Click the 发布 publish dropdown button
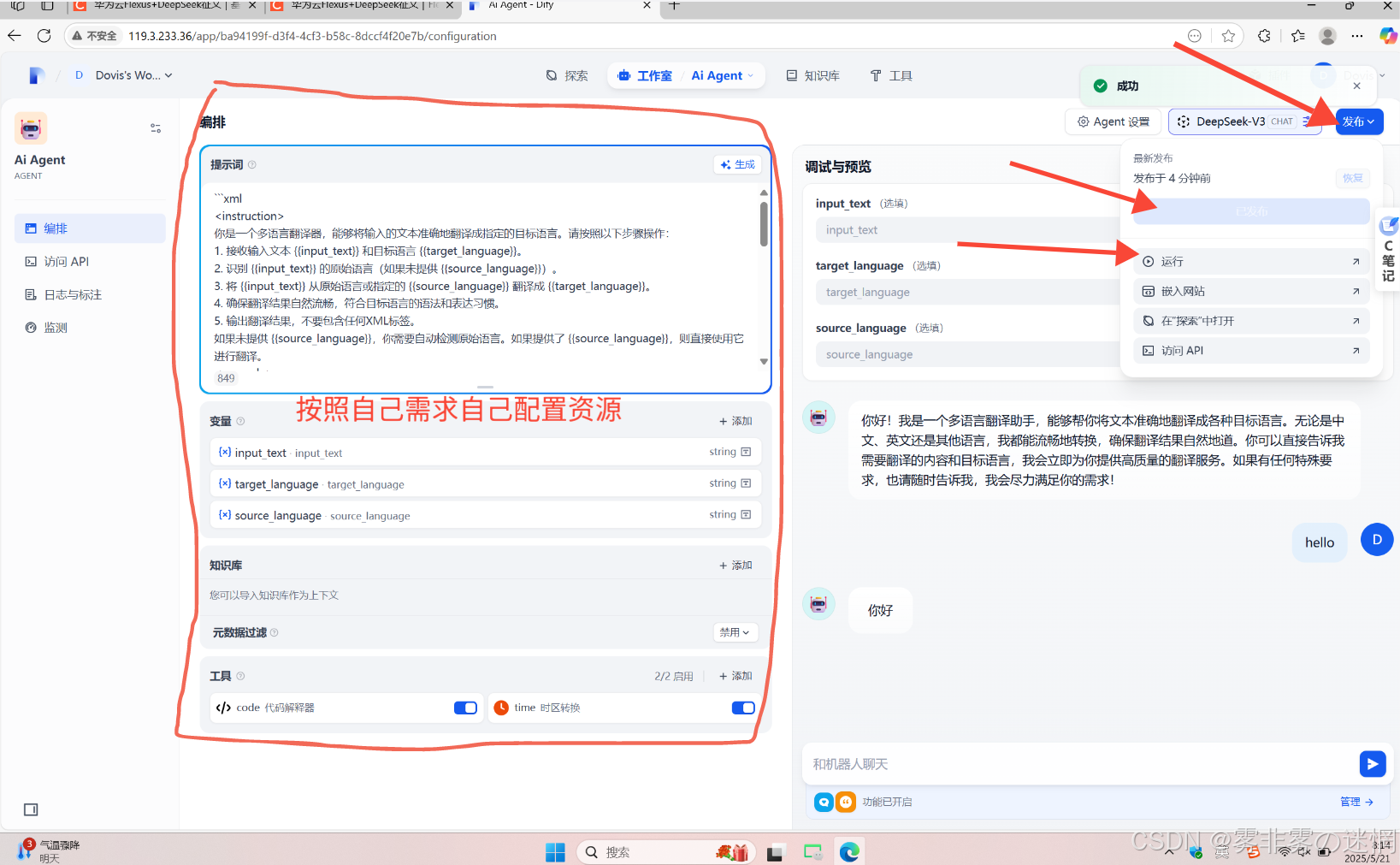 click(1359, 121)
